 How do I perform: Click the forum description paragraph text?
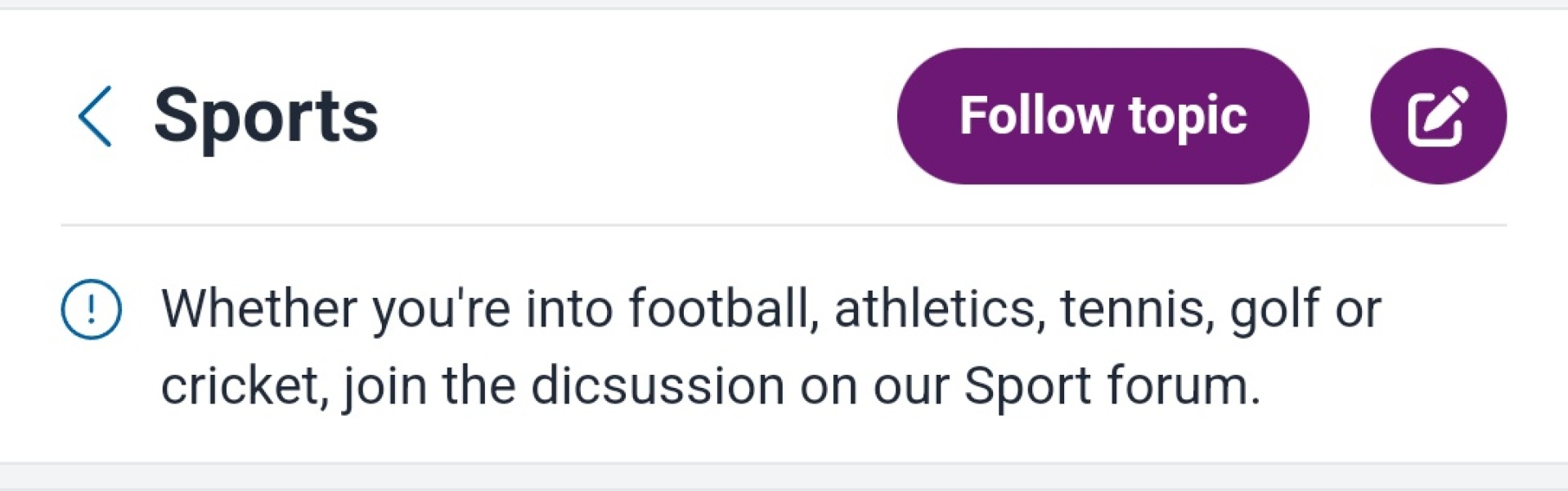click(769, 347)
